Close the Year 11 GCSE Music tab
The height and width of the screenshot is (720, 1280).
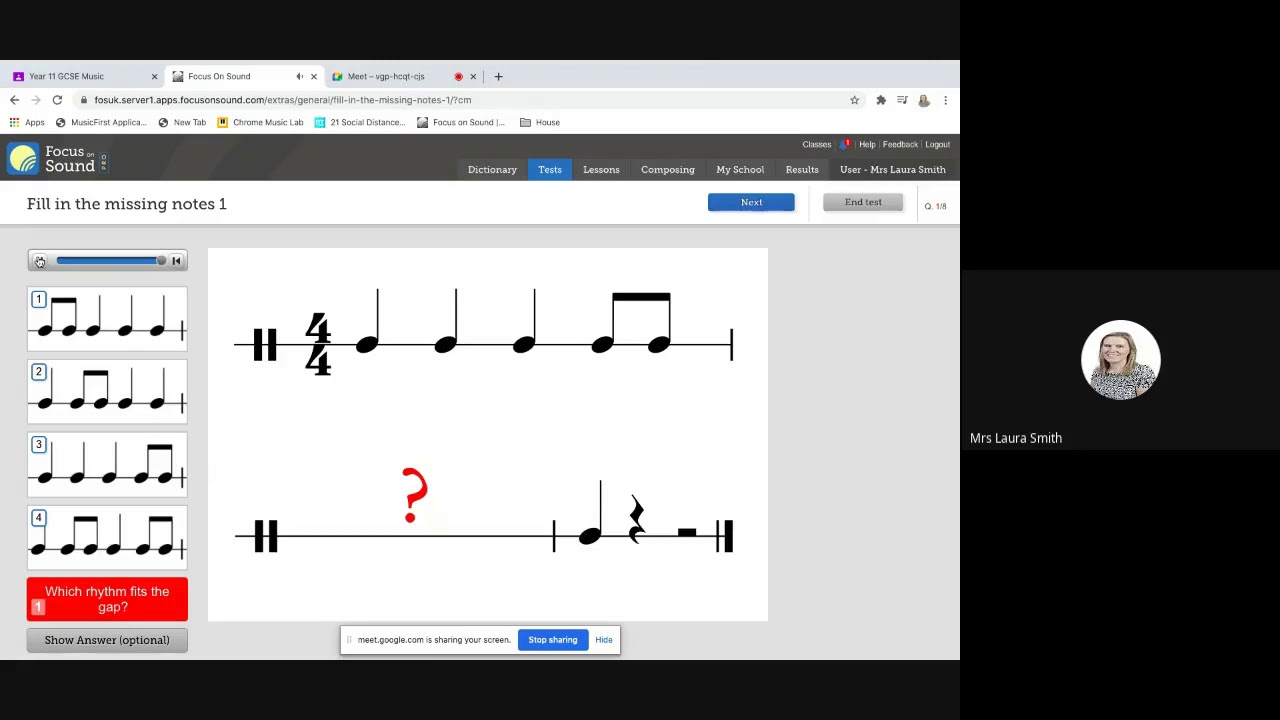tap(154, 76)
